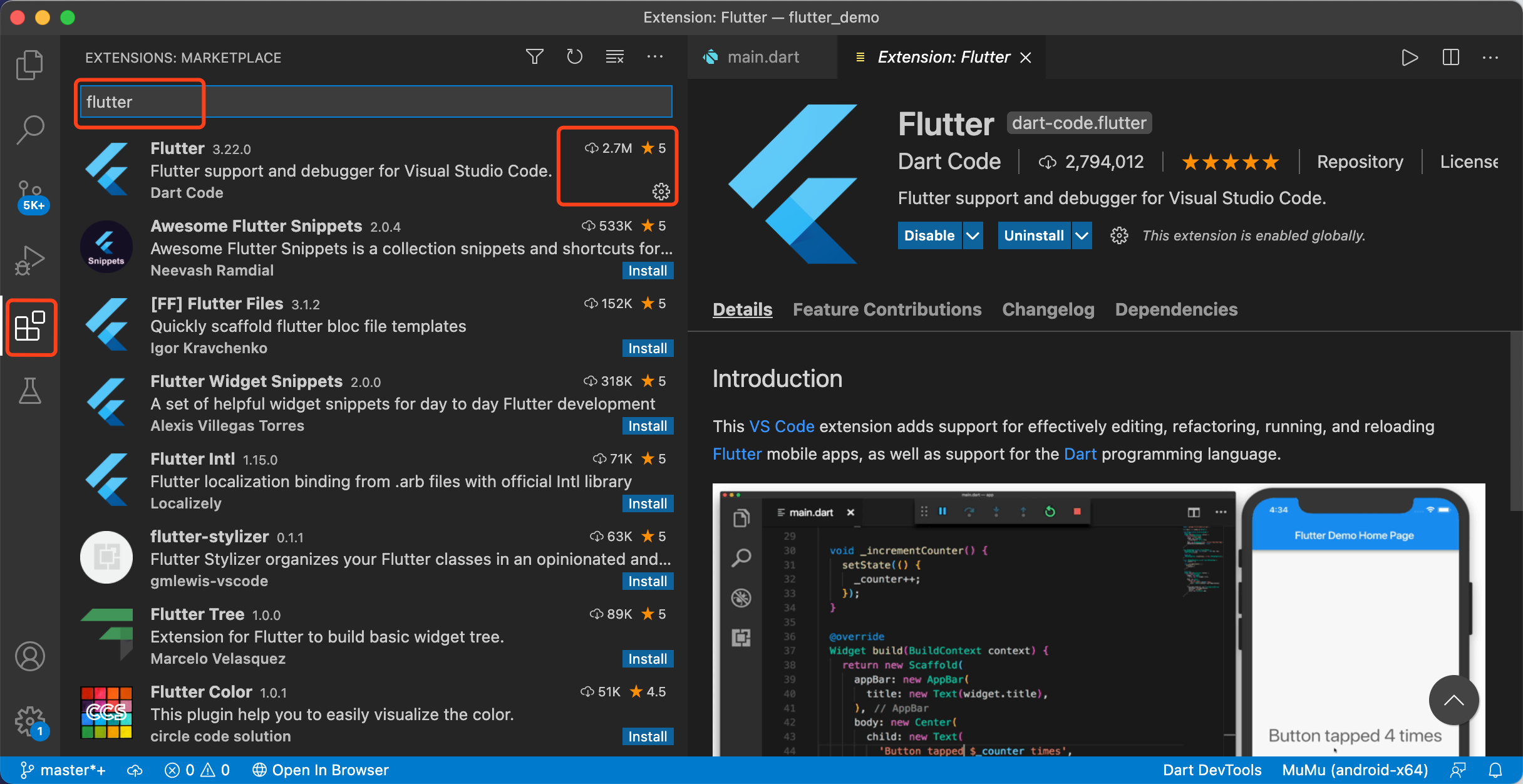Open the Accounts icon in activity bar
Image resolution: width=1523 pixels, height=784 pixels.
click(x=29, y=656)
